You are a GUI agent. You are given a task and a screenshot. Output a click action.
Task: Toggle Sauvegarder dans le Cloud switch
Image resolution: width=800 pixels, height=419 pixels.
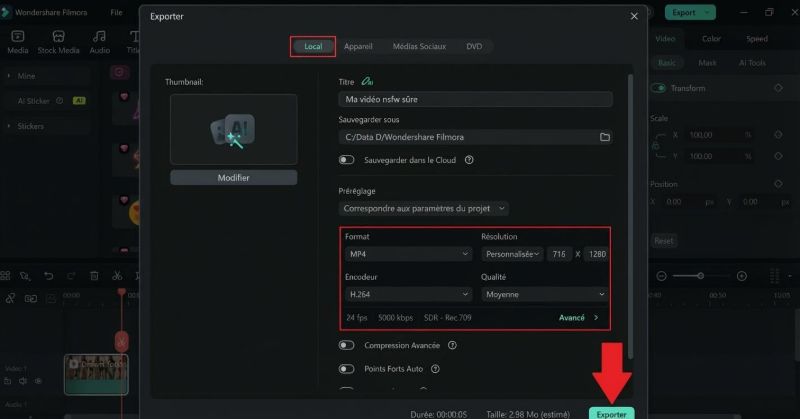(x=346, y=160)
